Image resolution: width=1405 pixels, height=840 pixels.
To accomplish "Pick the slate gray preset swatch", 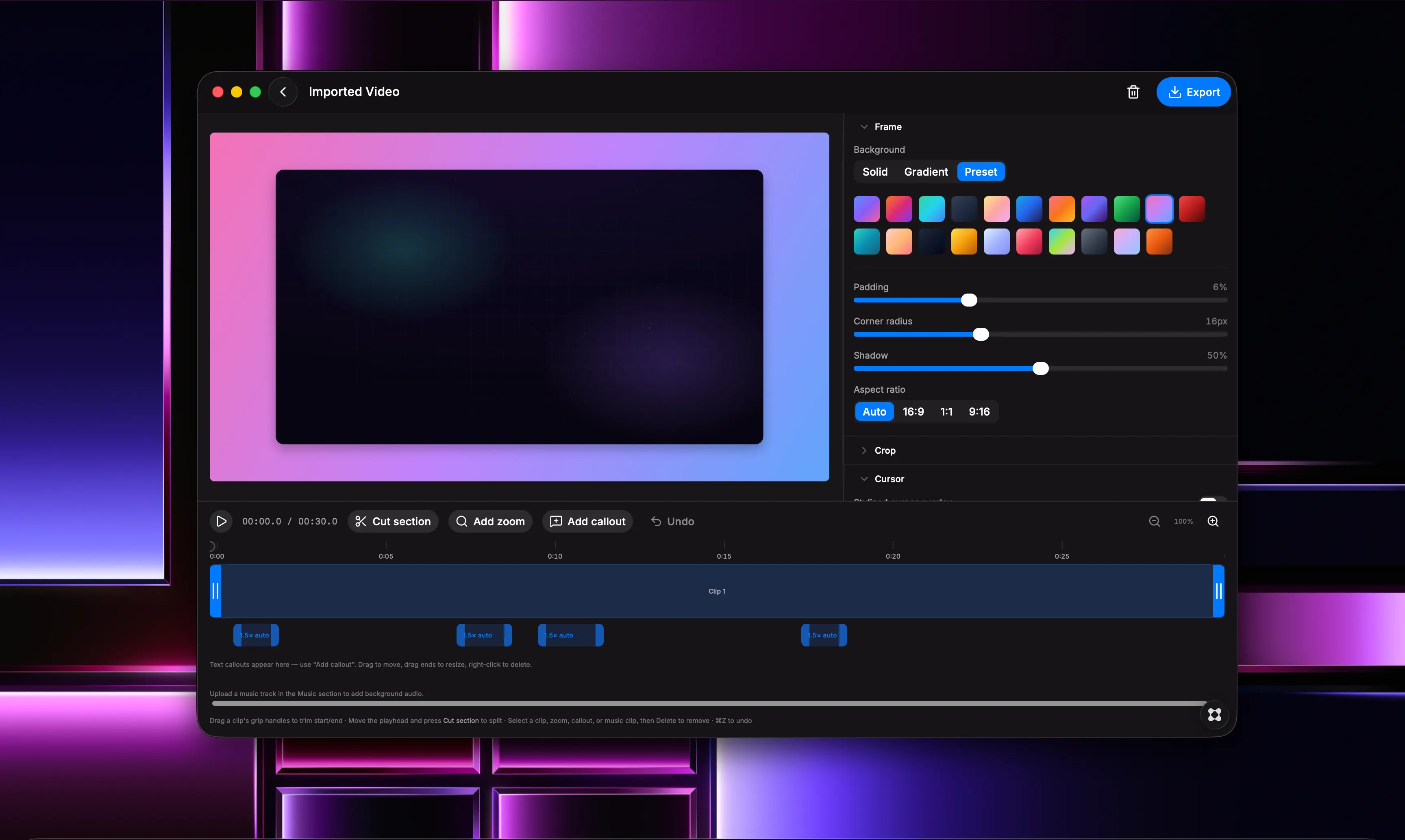I will 1094,242.
